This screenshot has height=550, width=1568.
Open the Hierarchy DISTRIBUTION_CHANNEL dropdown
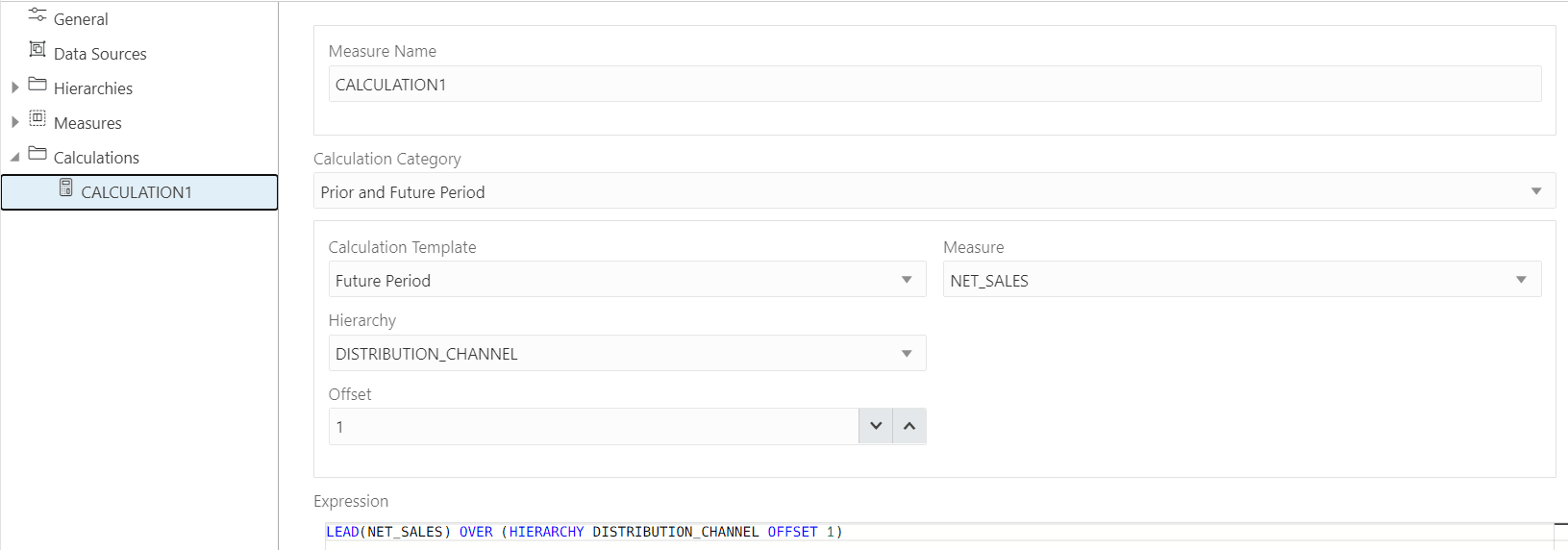click(x=627, y=353)
